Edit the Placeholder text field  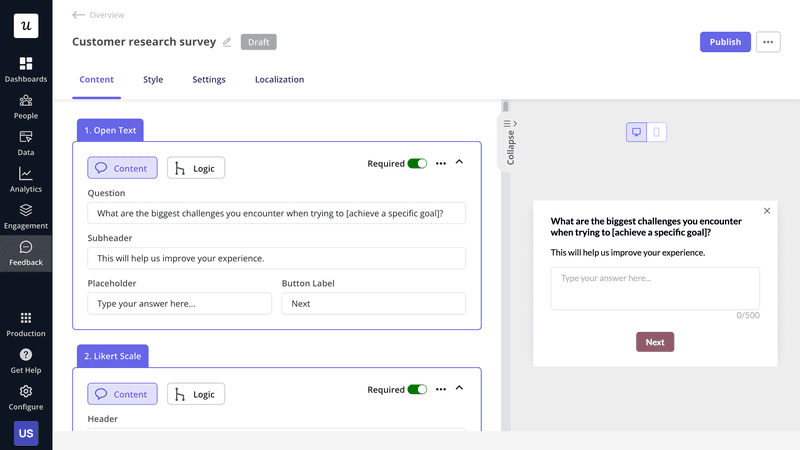pos(180,304)
